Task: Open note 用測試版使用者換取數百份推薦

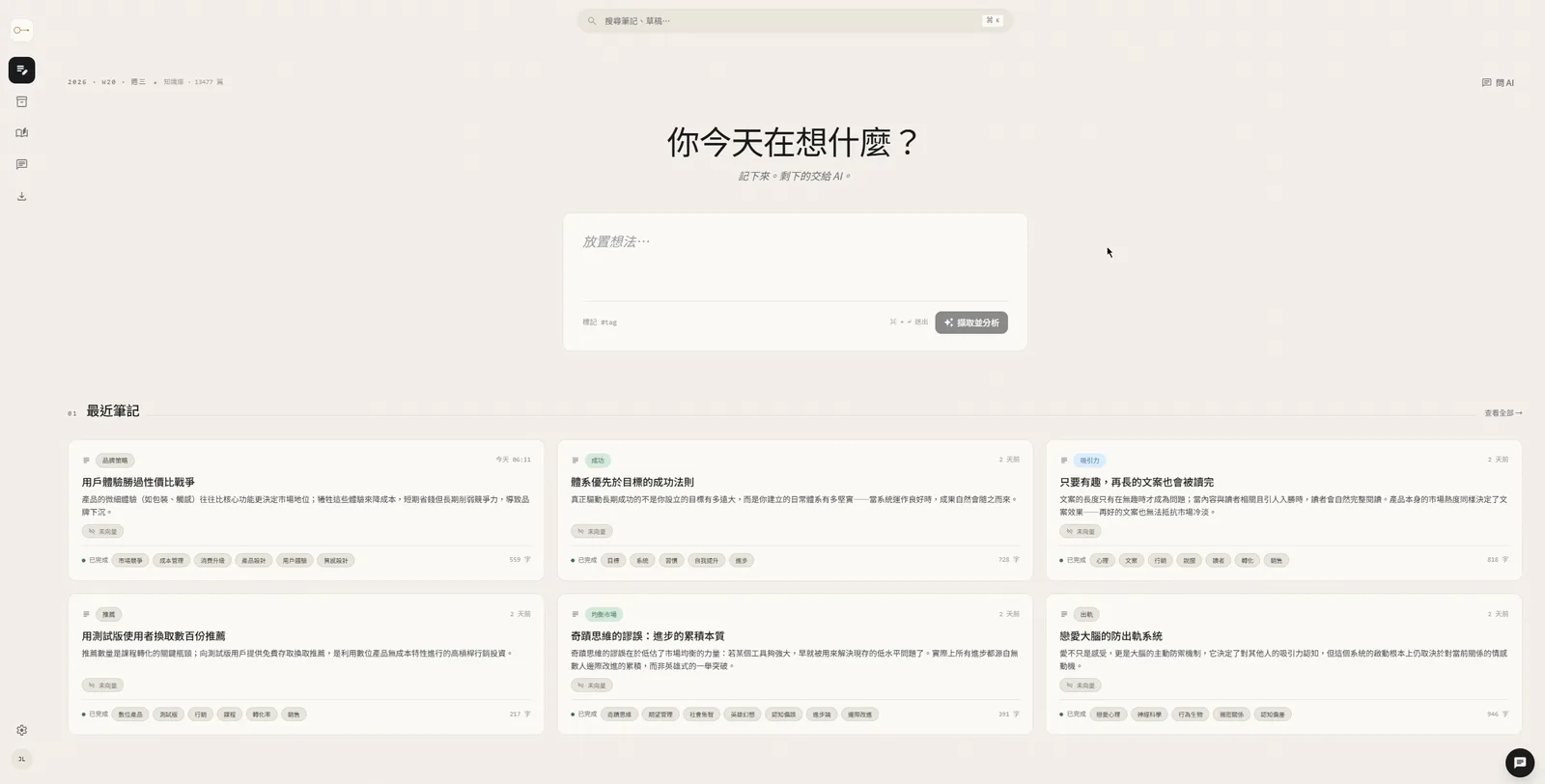Action: 154,636
